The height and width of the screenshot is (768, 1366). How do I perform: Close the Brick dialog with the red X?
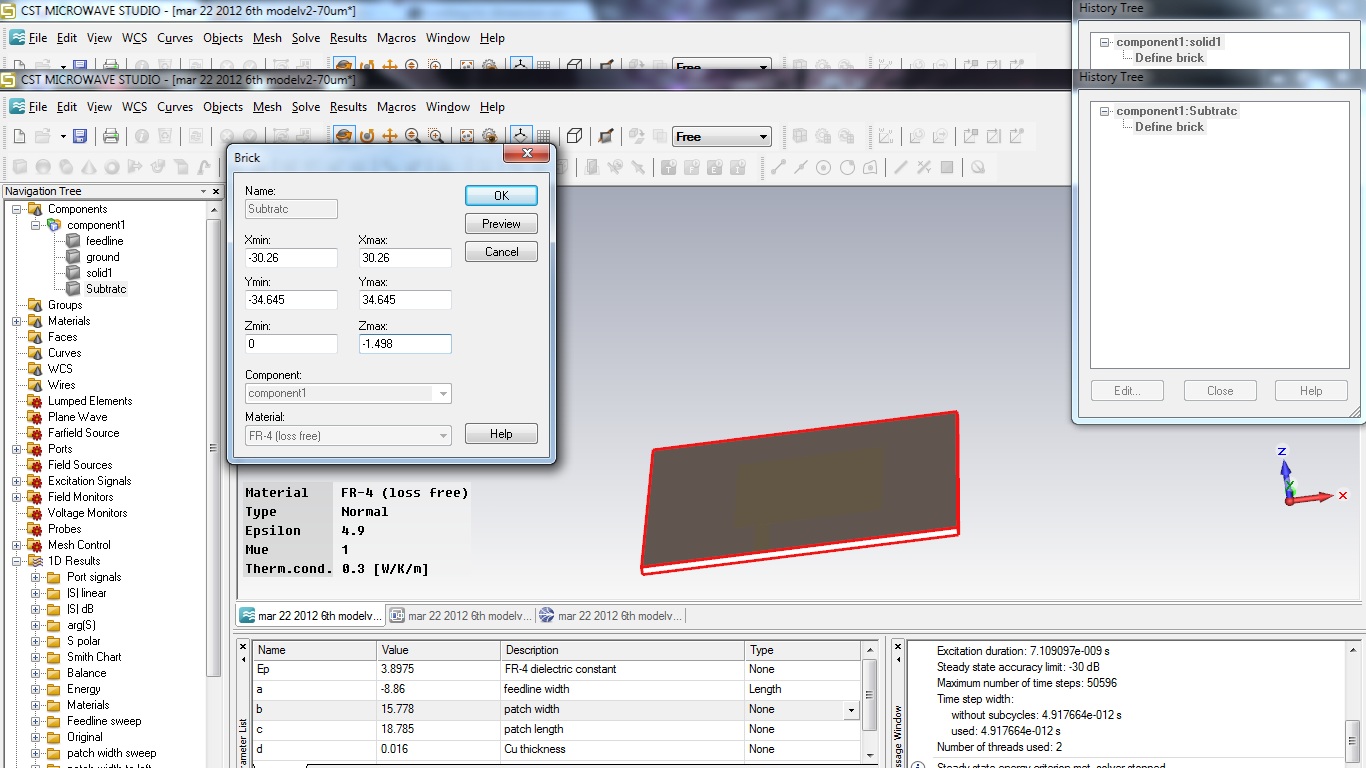tap(525, 154)
